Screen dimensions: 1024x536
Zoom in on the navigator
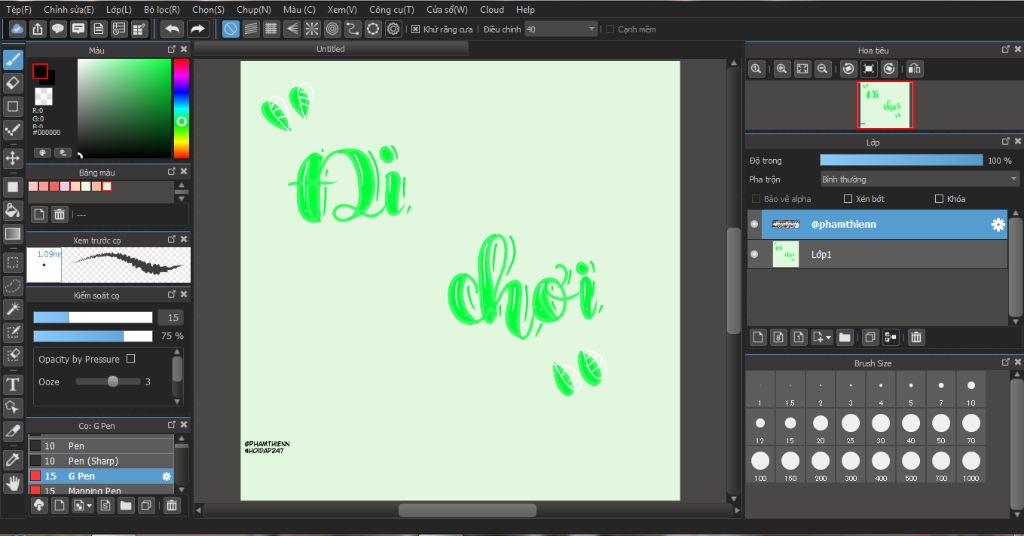click(x=782, y=69)
